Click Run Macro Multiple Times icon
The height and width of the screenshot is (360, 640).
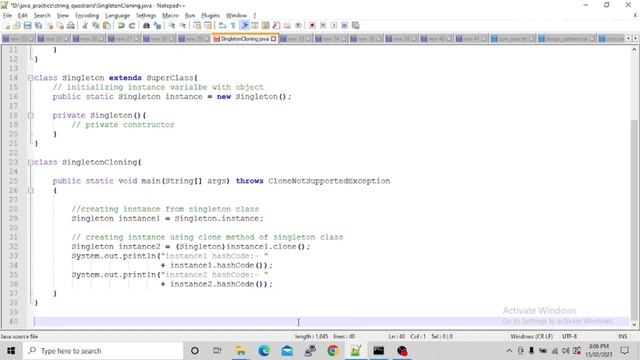(x=344, y=25)
